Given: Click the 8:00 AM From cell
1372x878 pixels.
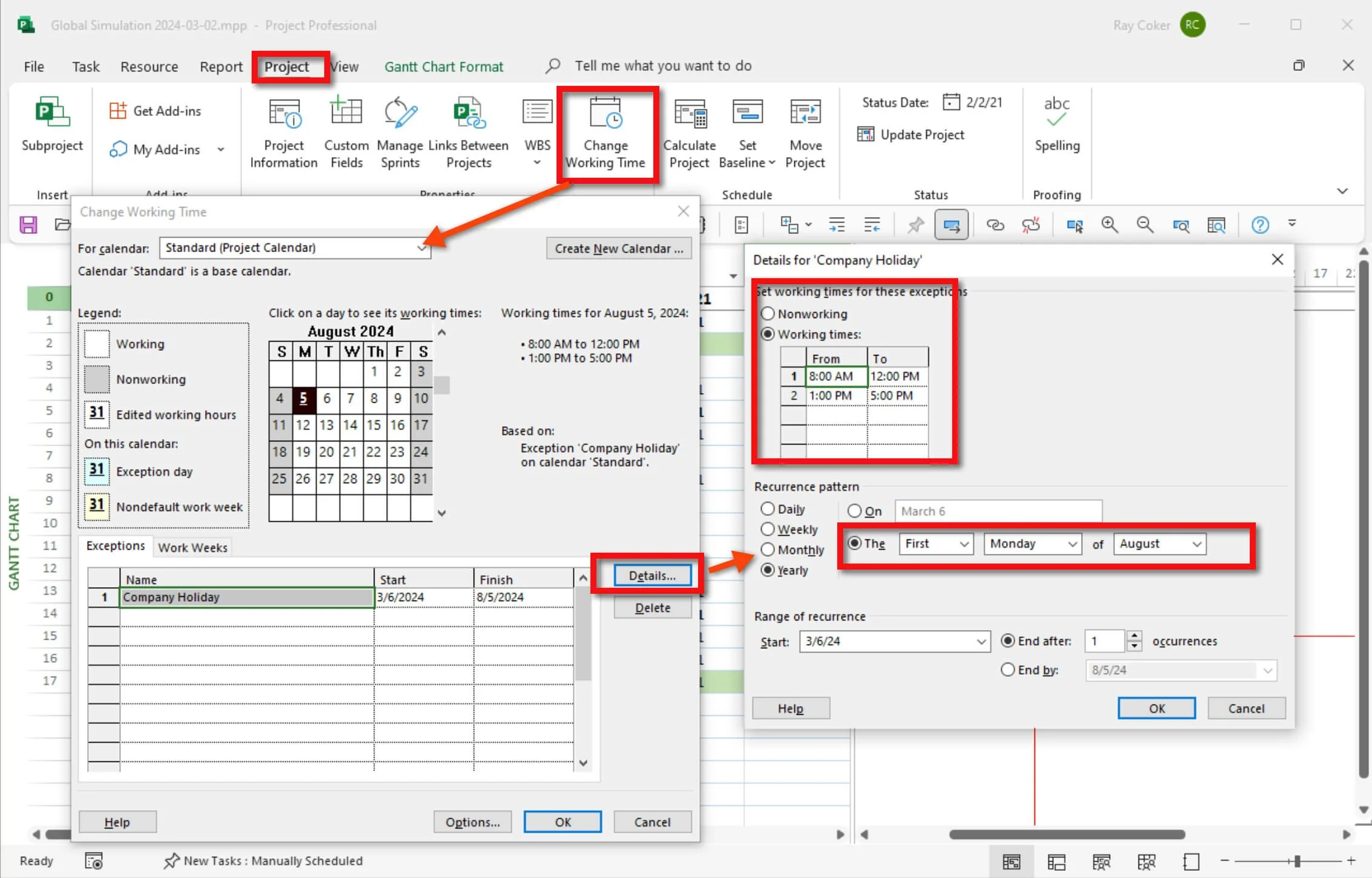Looking at the screenshot, I should point(837,376).
